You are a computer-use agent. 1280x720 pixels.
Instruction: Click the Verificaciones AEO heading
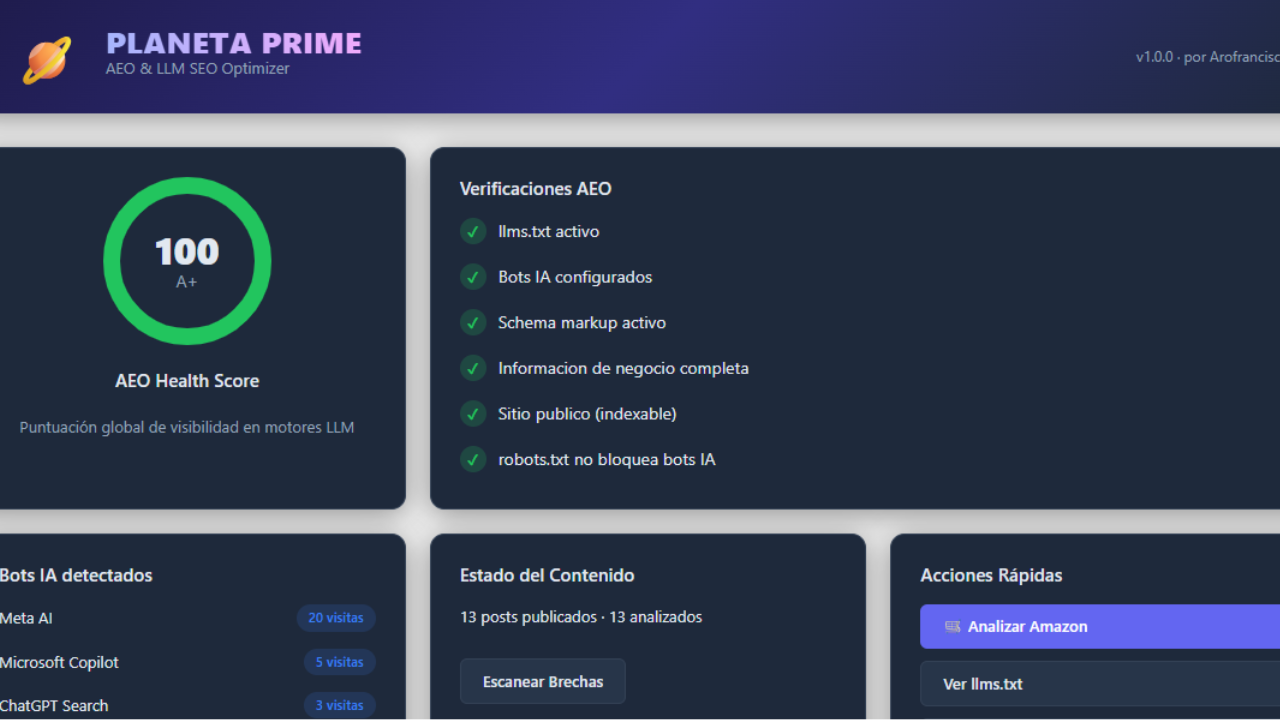pyautogui.click(x=535, y=189)
